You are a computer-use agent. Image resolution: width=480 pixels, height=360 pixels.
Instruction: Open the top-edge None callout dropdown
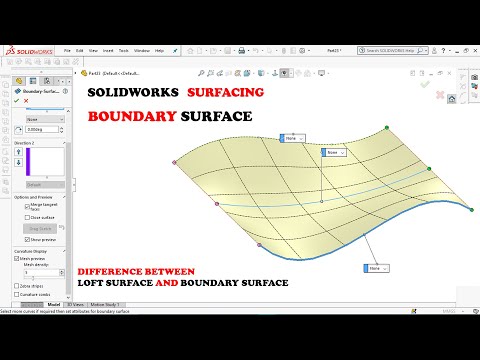coord(293,138)
